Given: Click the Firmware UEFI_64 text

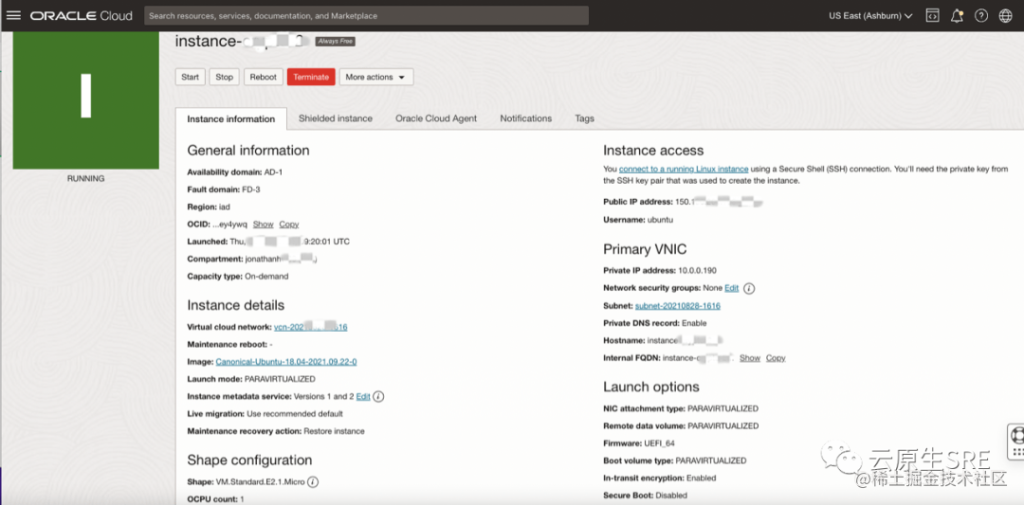Looking at the screenshot, I should [639, 443].
